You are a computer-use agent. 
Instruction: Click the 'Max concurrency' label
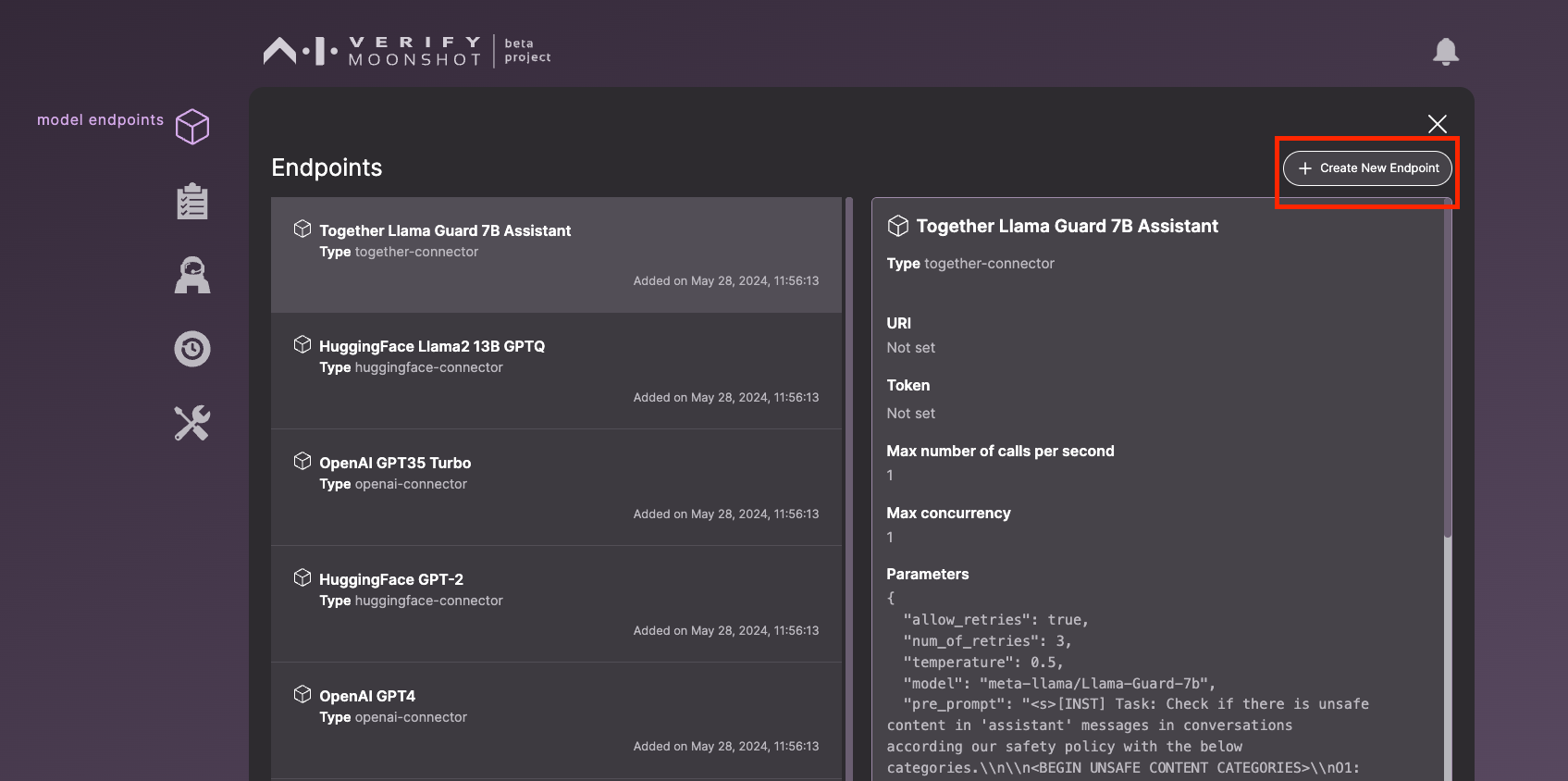click(x=948, y=514)
